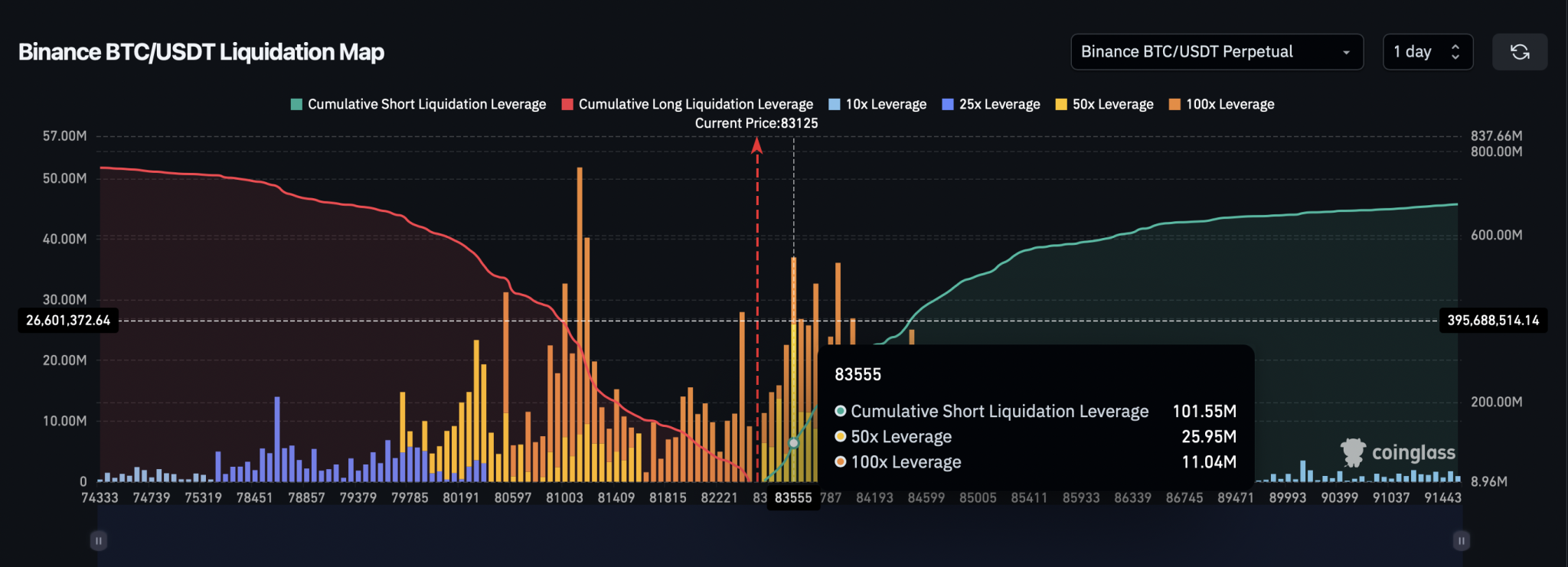This screenshot has width=1568, height=567.
Task: Toggle Cumulative Short Liquidation Leverage legend series
Action: pyautogui.click(x=419, y=104)
